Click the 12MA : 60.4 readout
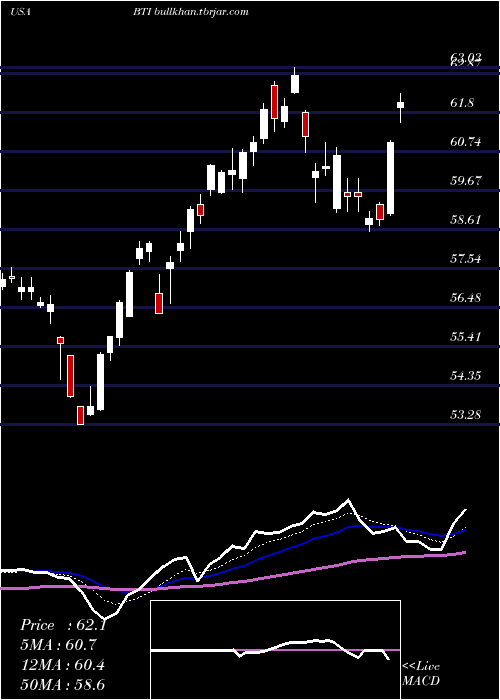Image resolution: width=500 pixels, height=700 pixels. 63,665
